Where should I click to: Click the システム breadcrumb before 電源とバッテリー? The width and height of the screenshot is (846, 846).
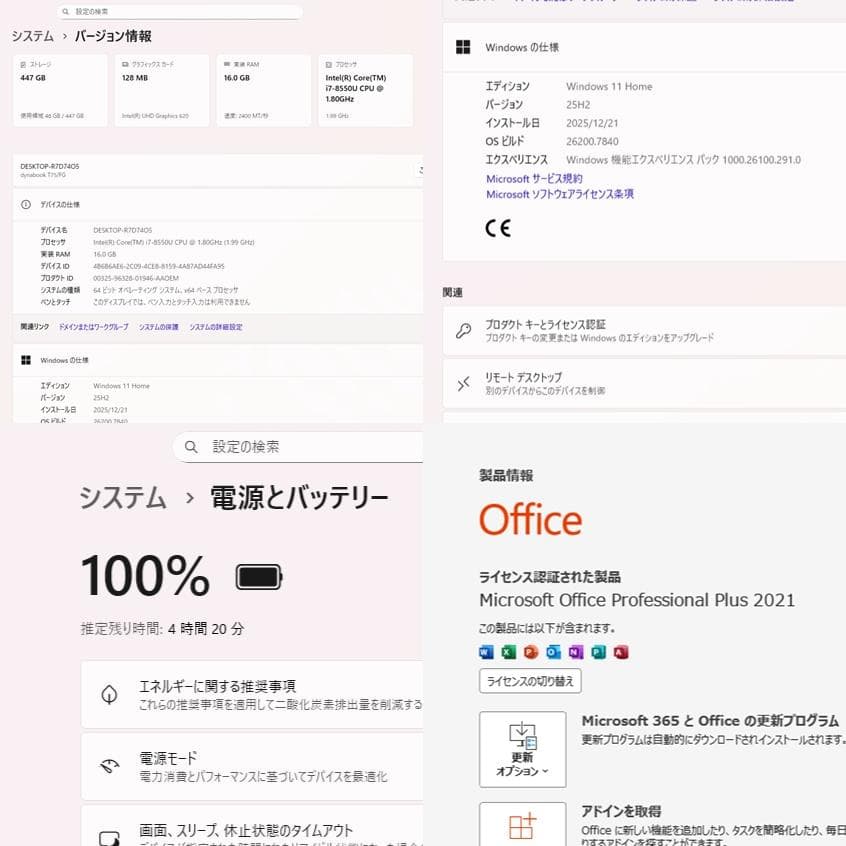pyautogui.click(x=123, y=497)
